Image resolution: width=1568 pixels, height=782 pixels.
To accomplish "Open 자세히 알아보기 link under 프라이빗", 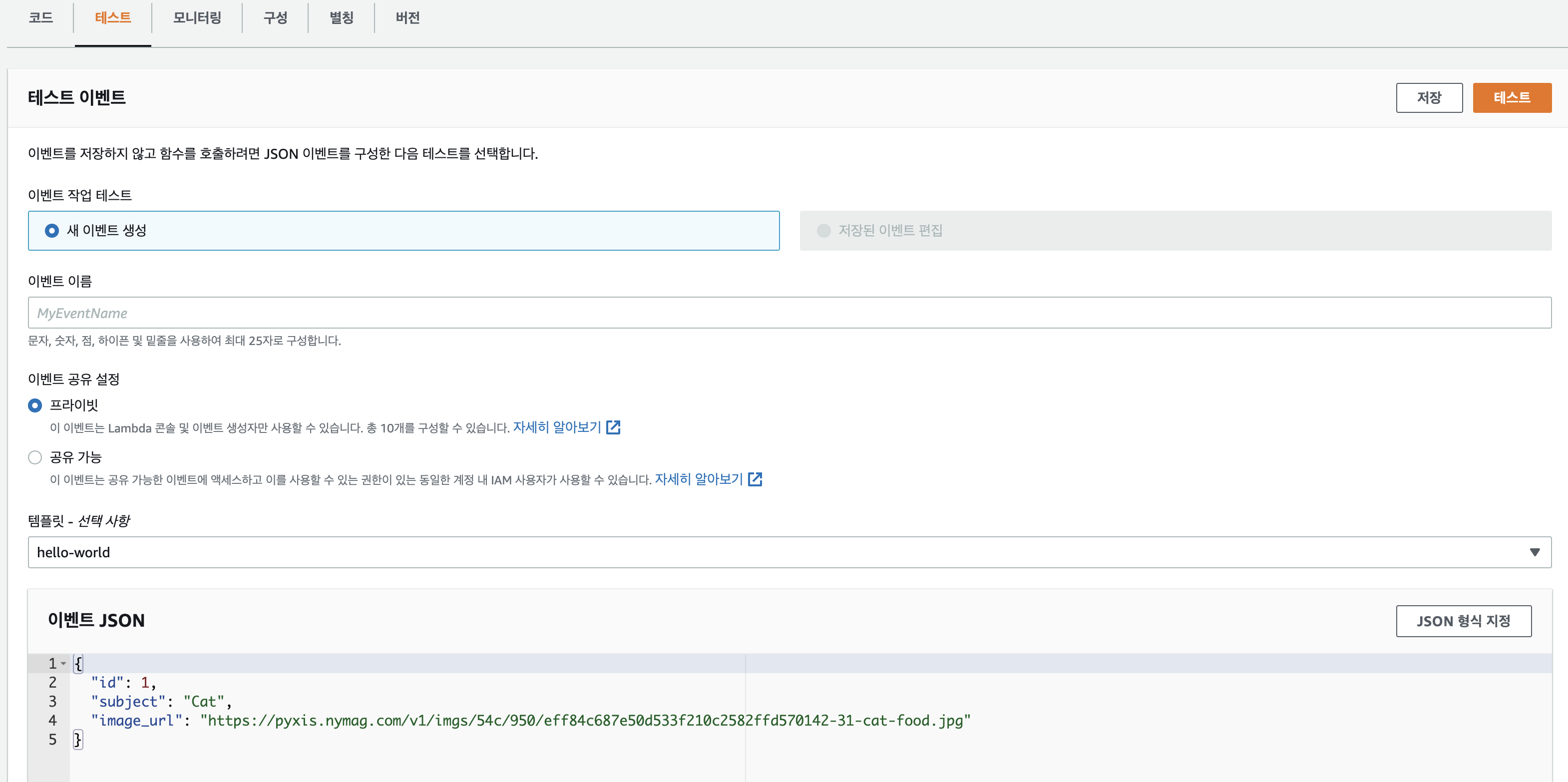I will coord(557,427).
